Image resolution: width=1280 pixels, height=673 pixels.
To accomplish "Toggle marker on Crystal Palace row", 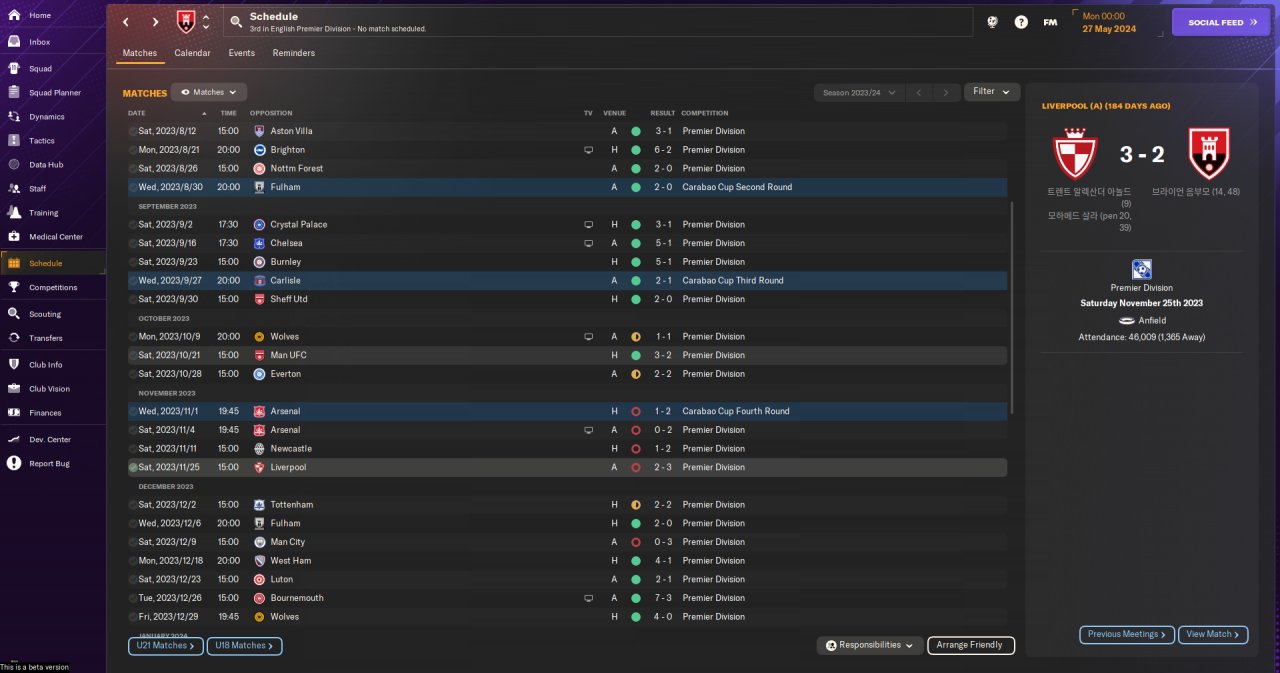I will tap(133, 224).
